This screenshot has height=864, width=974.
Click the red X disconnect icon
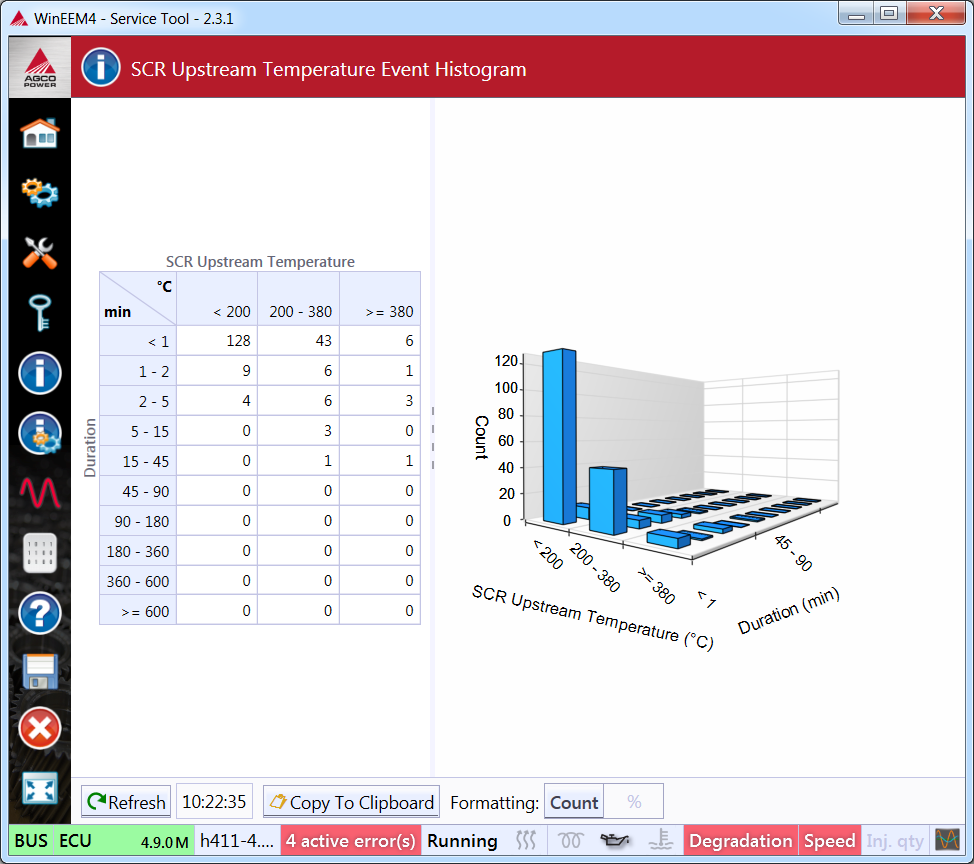(40, 728)
